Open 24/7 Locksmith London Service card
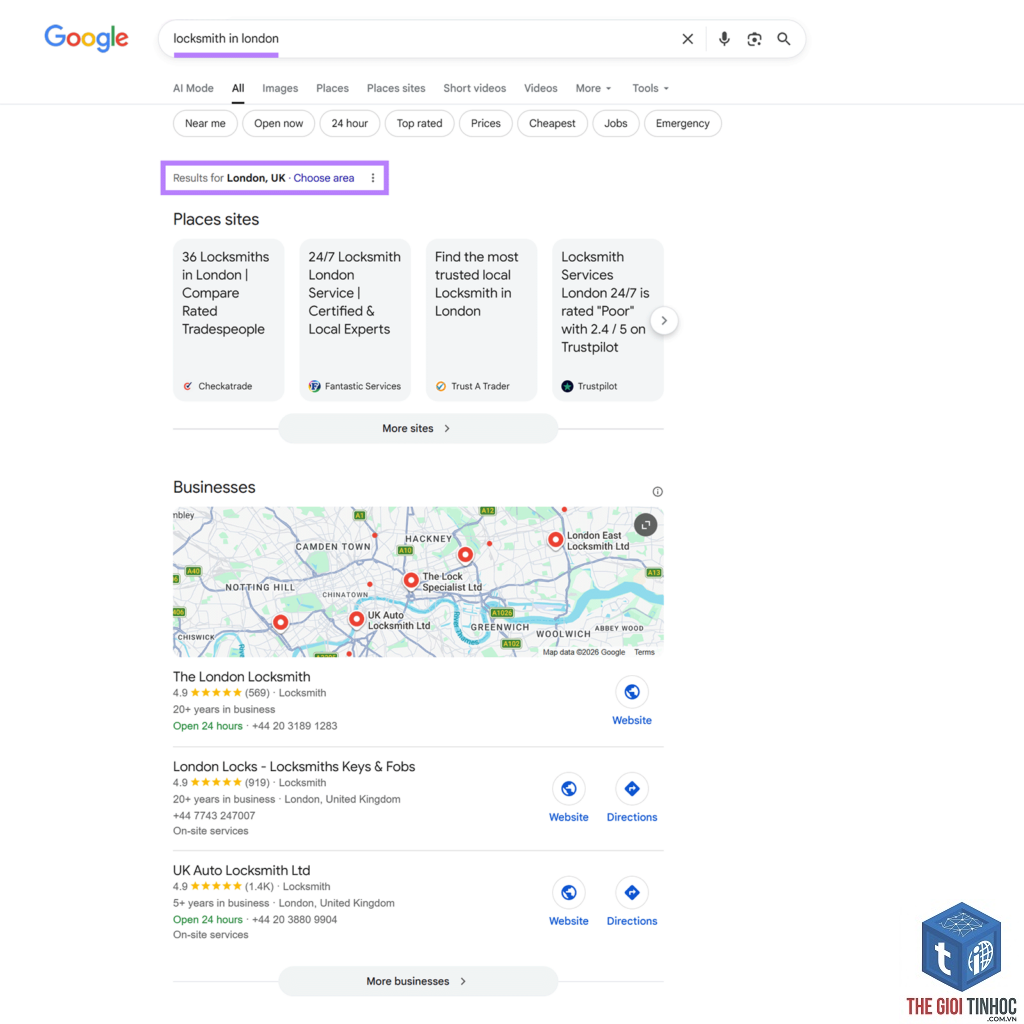 pyautogui.click(x=355, y=320)
